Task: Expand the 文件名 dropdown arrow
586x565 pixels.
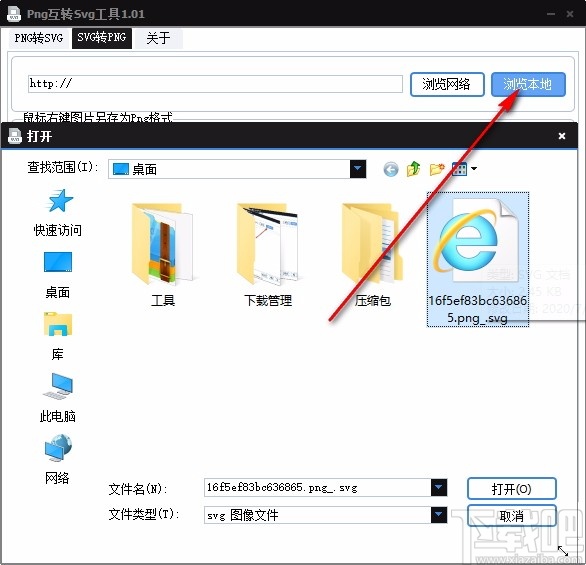Action: [439, 488]
